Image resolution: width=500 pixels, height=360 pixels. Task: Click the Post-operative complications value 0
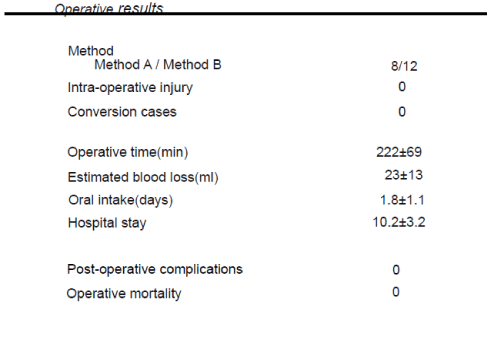(396, 270)
